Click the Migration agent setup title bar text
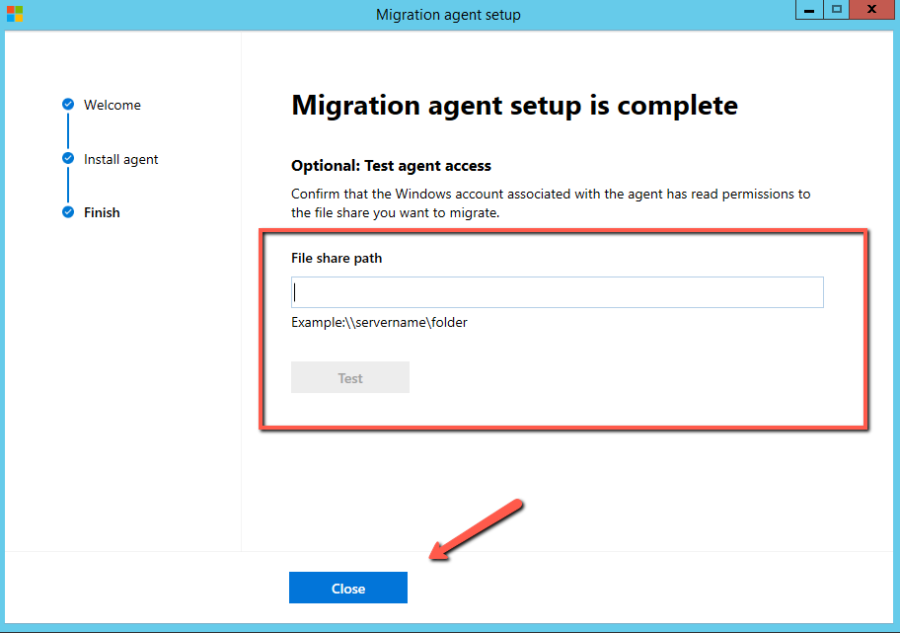This screenshot has height=633, width=900. coord(448,14)
